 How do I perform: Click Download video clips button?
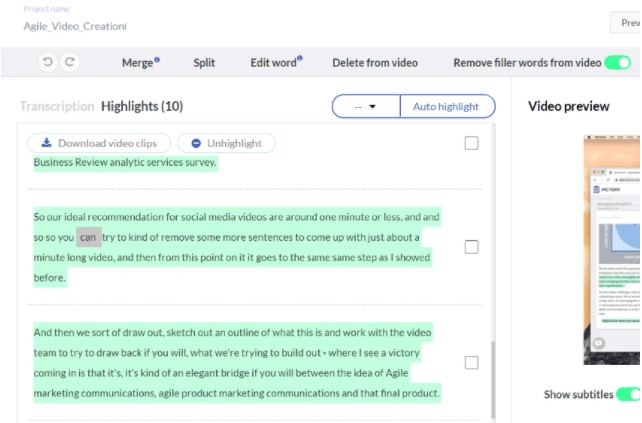[x=99, y=143]
